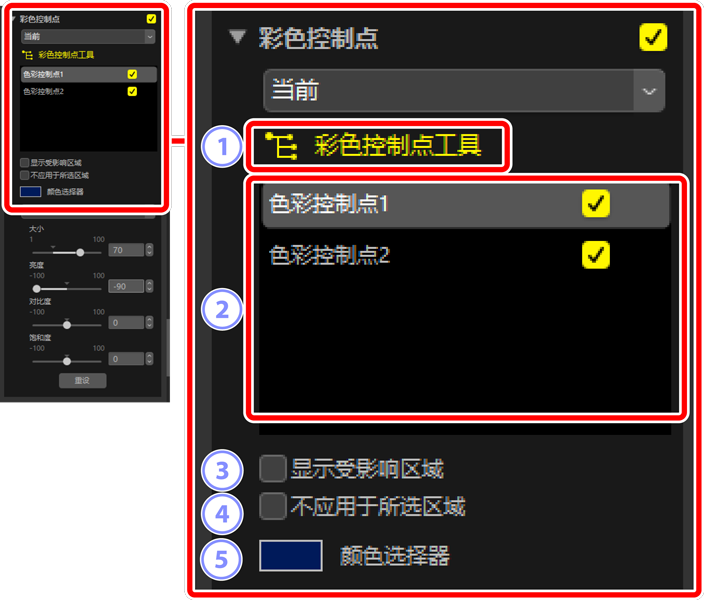Click the small 彩色控制点工具 icon in left panel
Viewport: 704px width, 600px height.
pos(27,55)
